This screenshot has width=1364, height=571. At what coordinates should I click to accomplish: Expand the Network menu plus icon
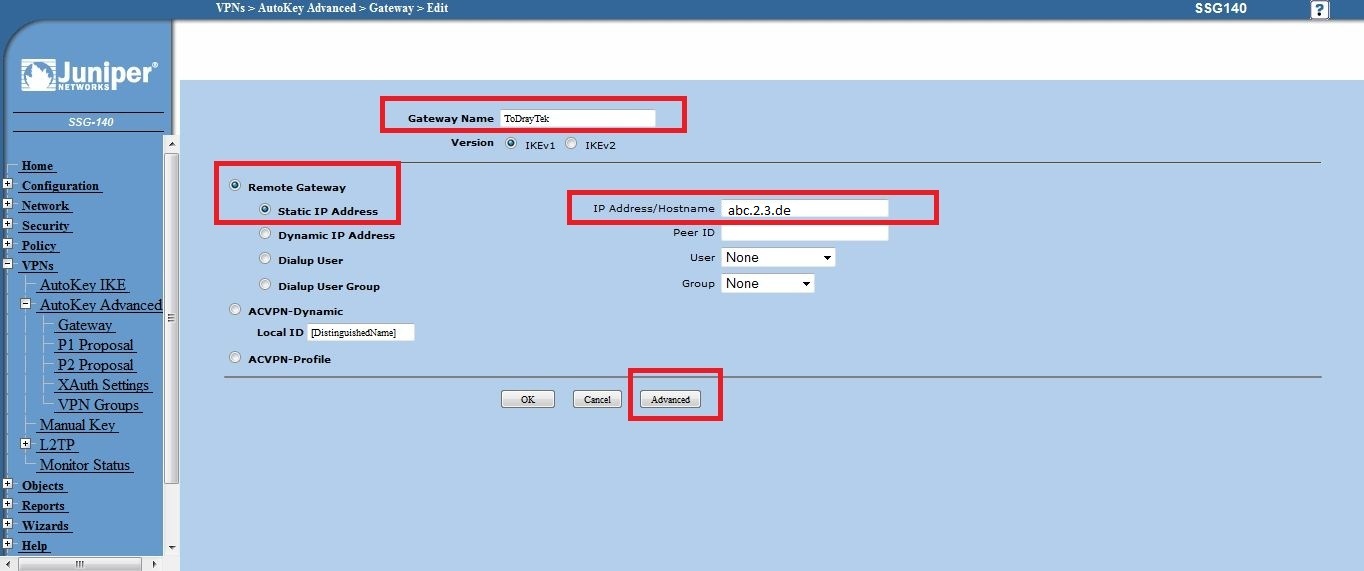8,205
